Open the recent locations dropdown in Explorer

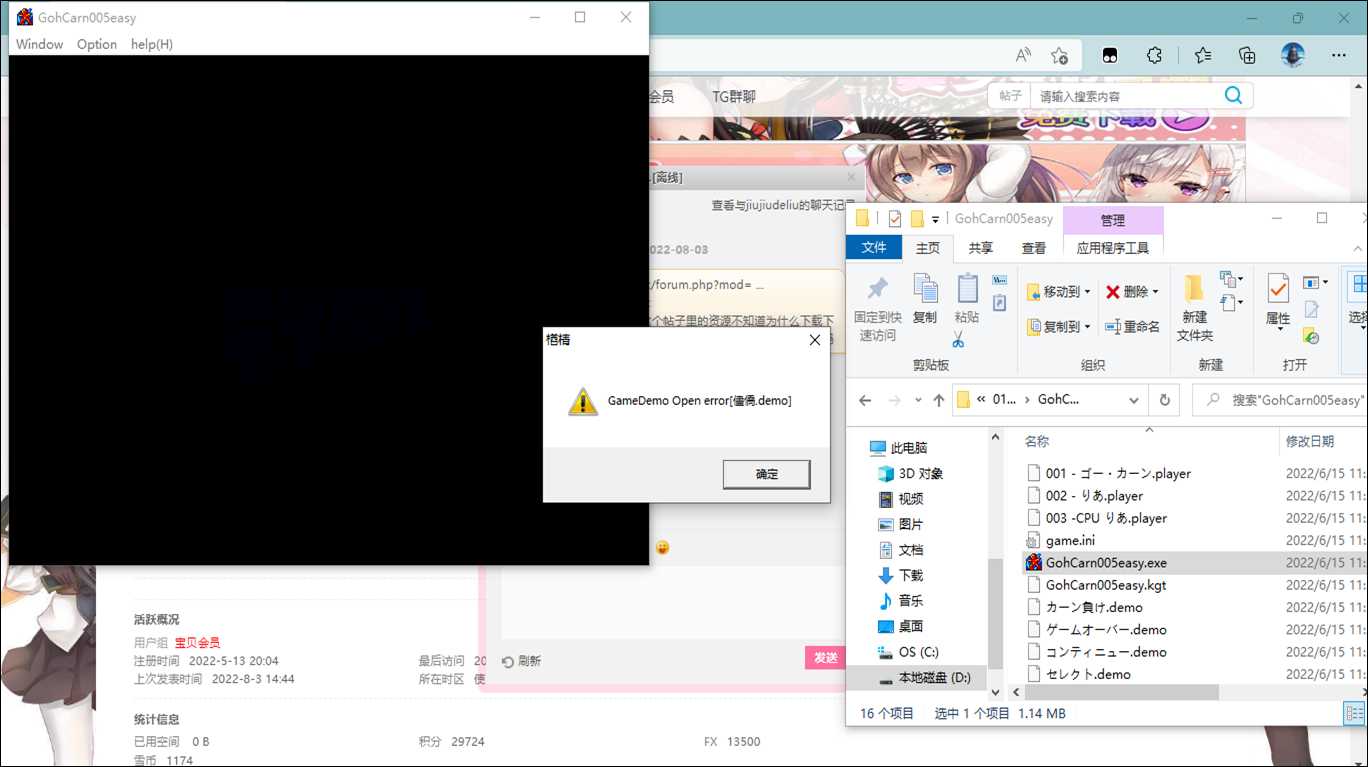[x=917, y=401]
